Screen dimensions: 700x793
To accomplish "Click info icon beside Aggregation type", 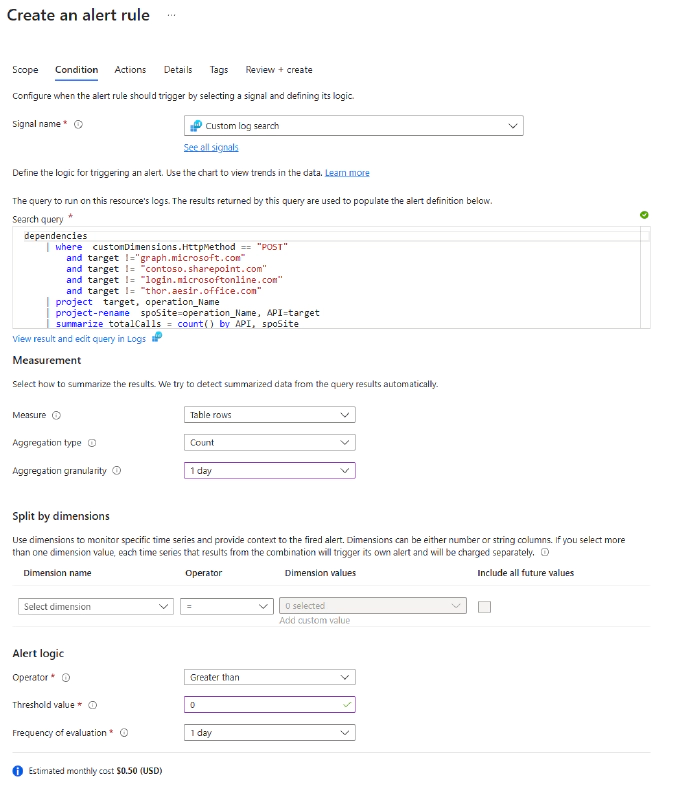I will tap(92, 443).
